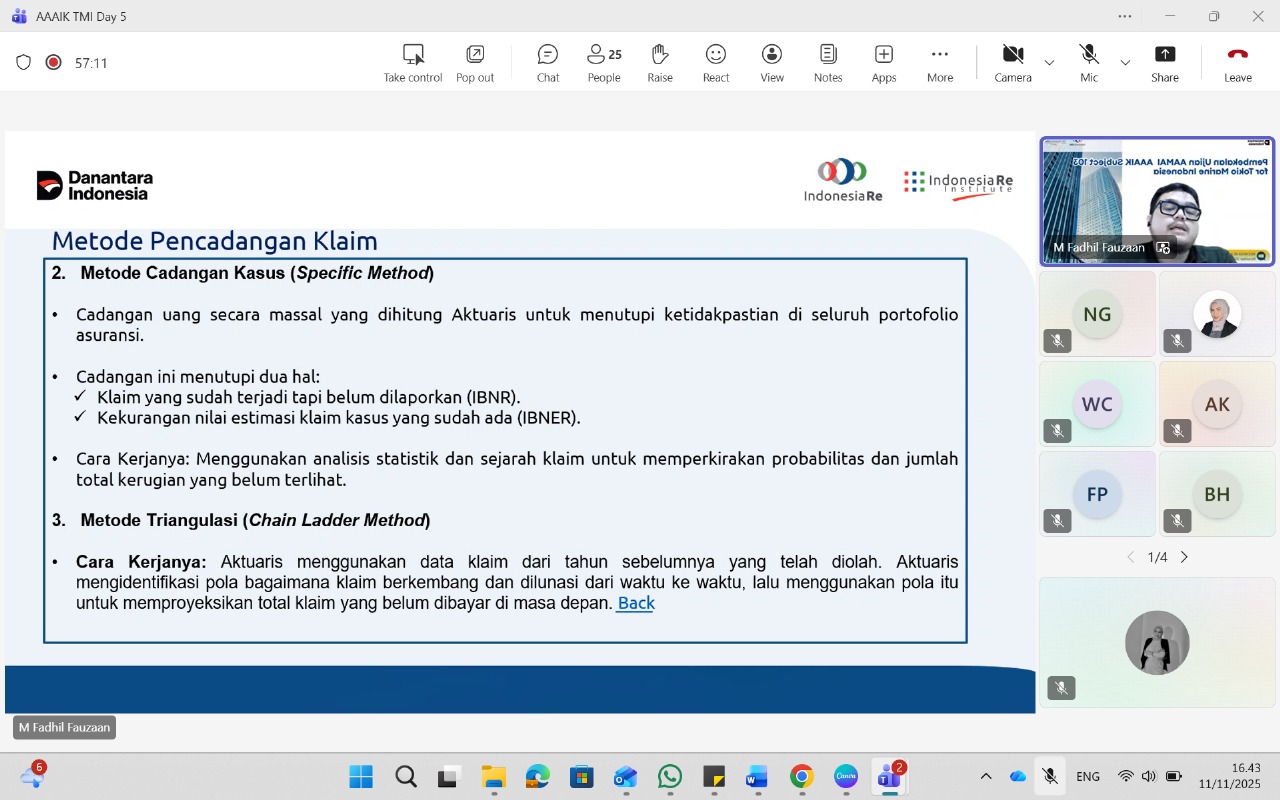1280x800 pixels.
Task: Open the React emoji menu
Action: [x=715, y=63]
